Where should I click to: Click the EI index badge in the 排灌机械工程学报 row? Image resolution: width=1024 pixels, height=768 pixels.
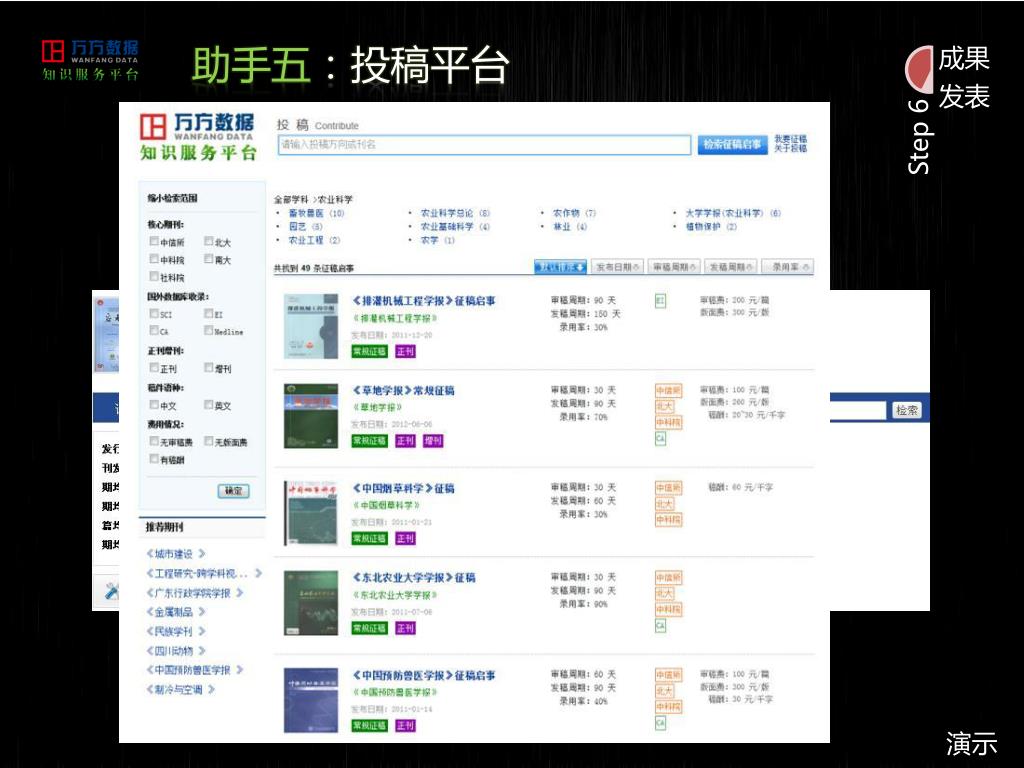tap(660, 301)
